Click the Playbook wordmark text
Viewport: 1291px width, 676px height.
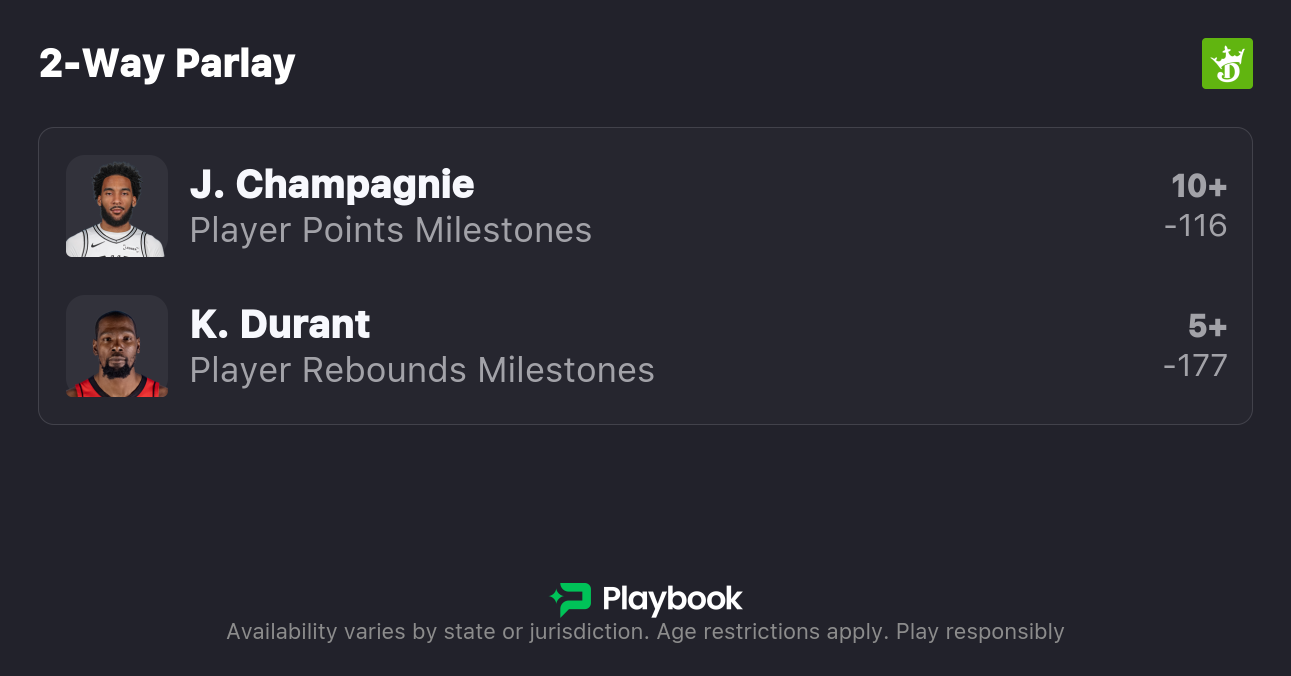pos(672,599)
